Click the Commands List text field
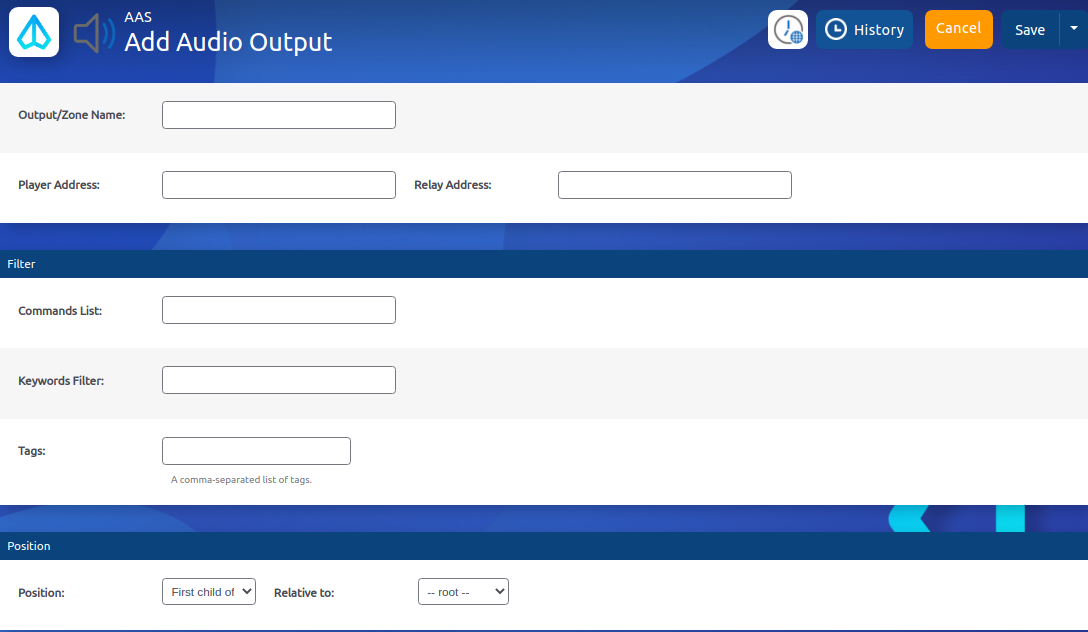 click(x=278, y=310)
